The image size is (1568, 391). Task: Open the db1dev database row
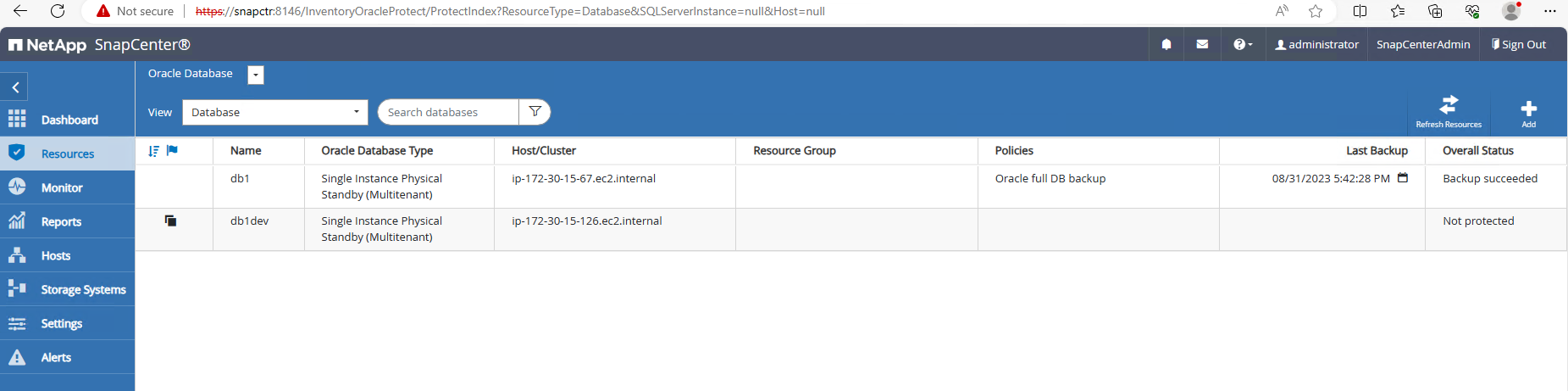(x=850, y=229)
